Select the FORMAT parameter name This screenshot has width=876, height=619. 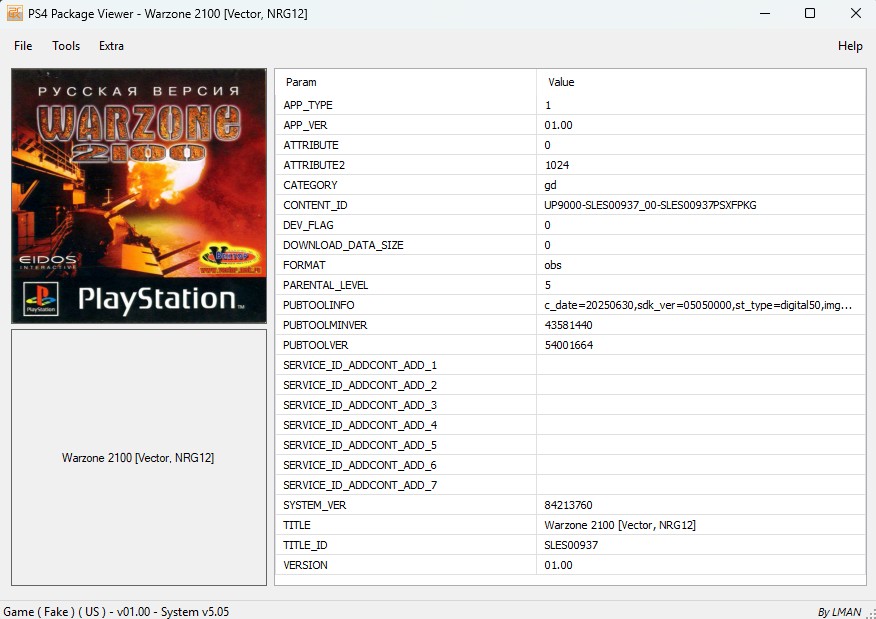point(304,265)
